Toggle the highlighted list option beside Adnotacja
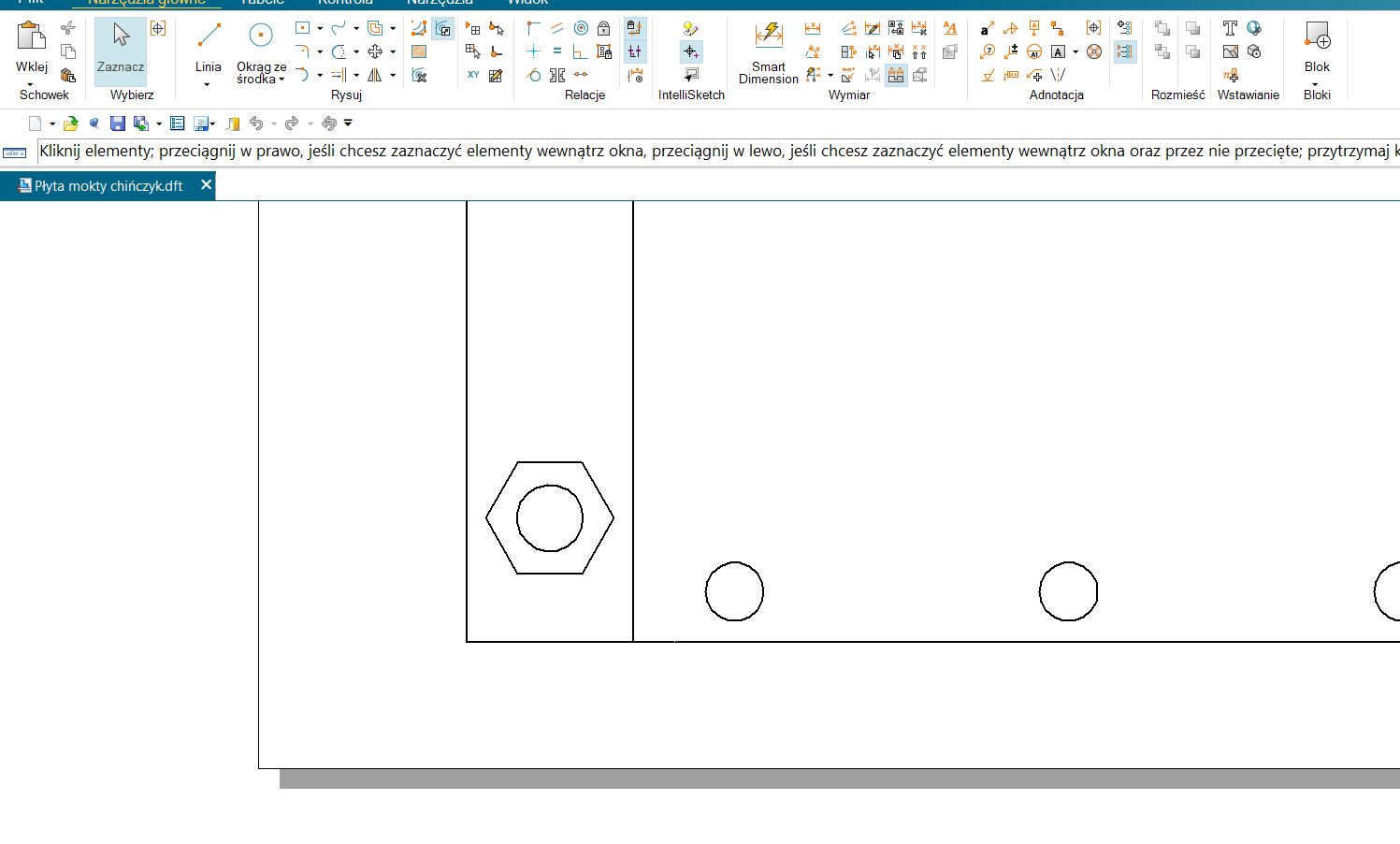 click(1125, 51)
